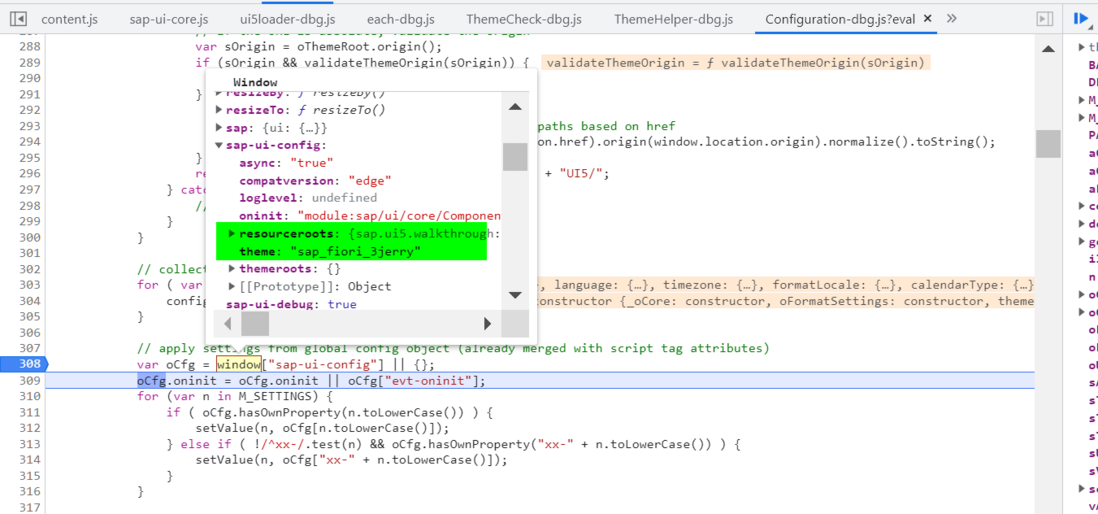The width and height of the screenshot is (1098, 514).
Task: Open the ThemeHelper-dbg.js tab
Action: pos(673,19)
